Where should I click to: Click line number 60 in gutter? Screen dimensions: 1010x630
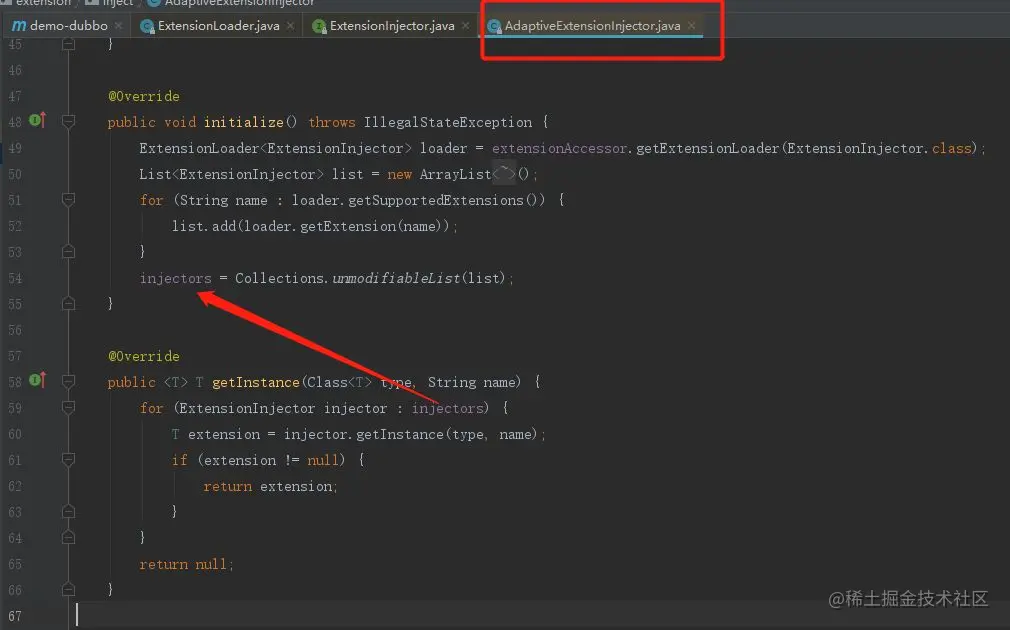point(15,434)
